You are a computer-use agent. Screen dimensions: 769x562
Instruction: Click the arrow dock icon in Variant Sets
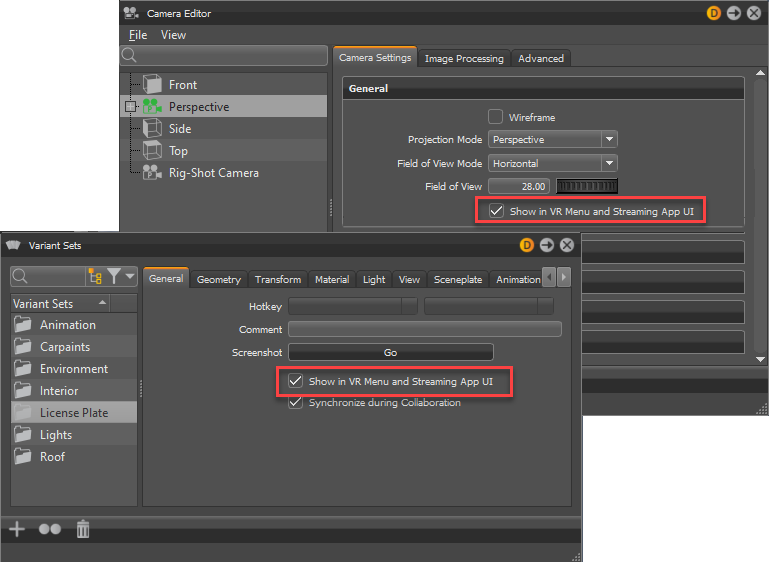coord(547,245)
